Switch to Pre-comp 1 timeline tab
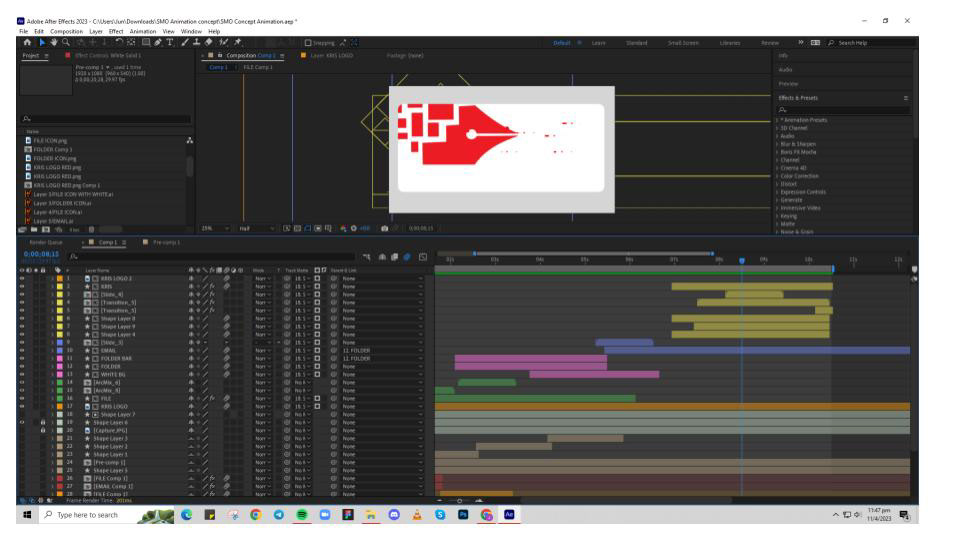The image size is (960, 540). click(x=166, y=242)
